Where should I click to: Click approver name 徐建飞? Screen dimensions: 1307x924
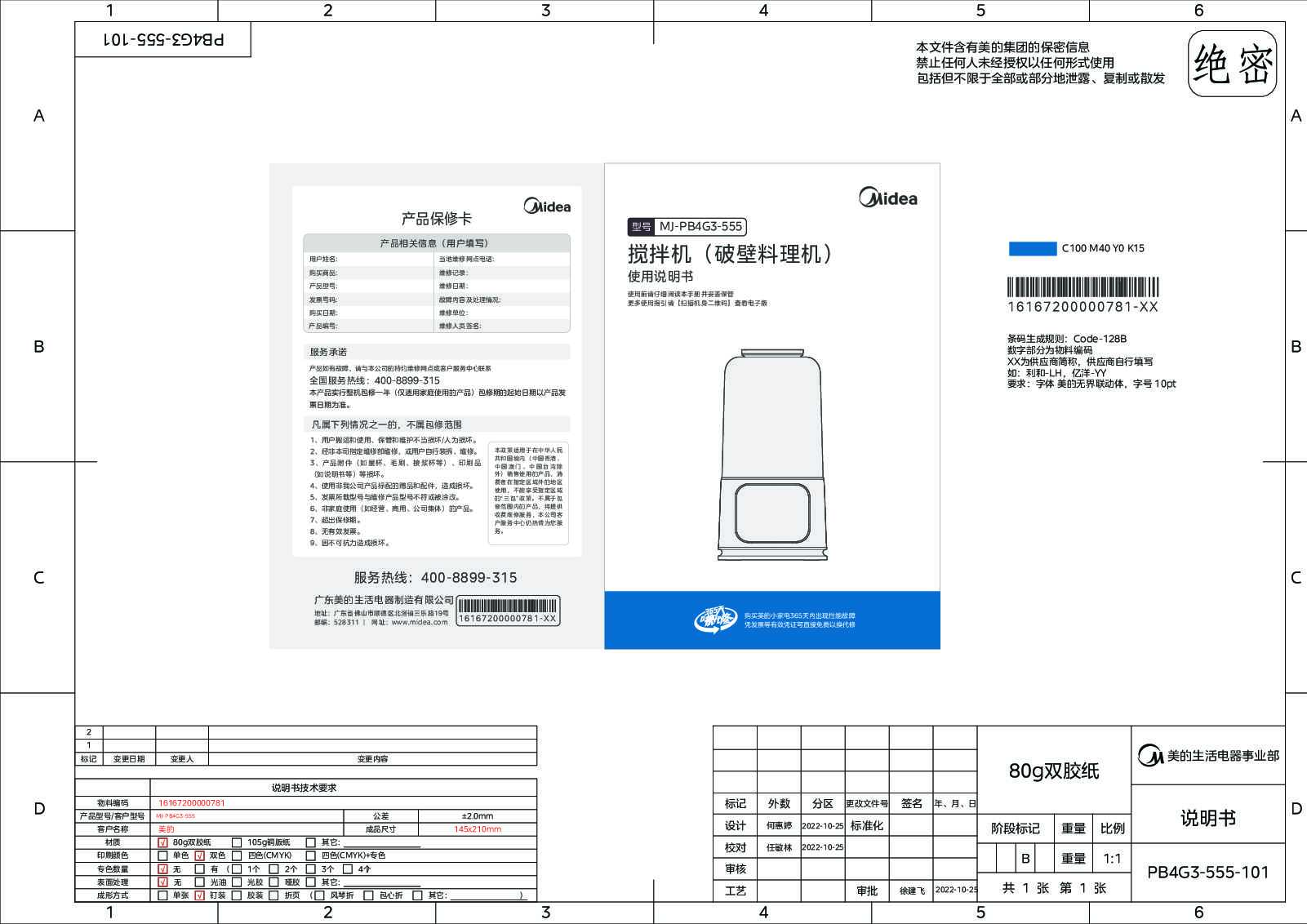coord(912,891)
